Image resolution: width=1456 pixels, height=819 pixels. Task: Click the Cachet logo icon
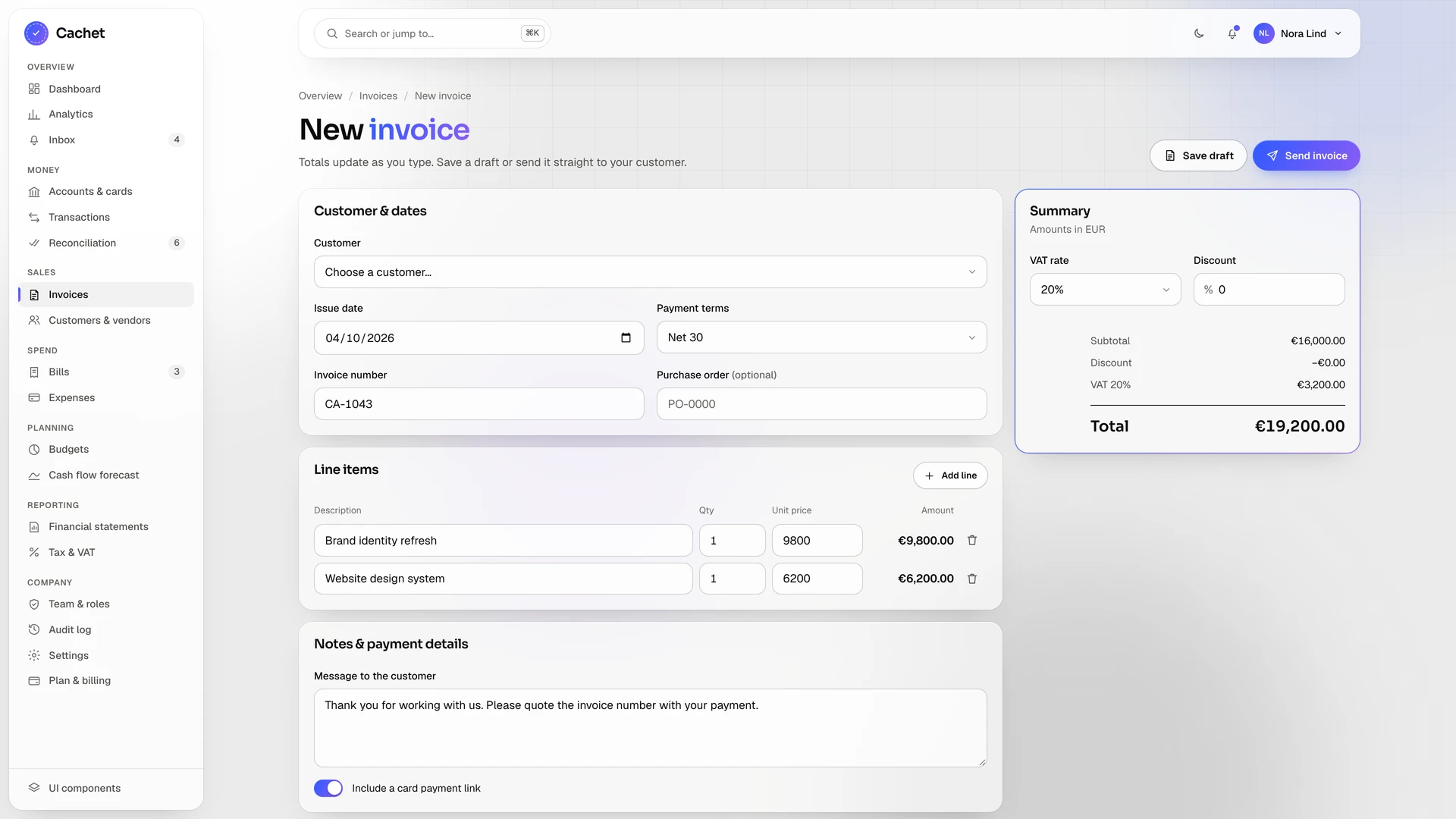(x=36, y=33)
